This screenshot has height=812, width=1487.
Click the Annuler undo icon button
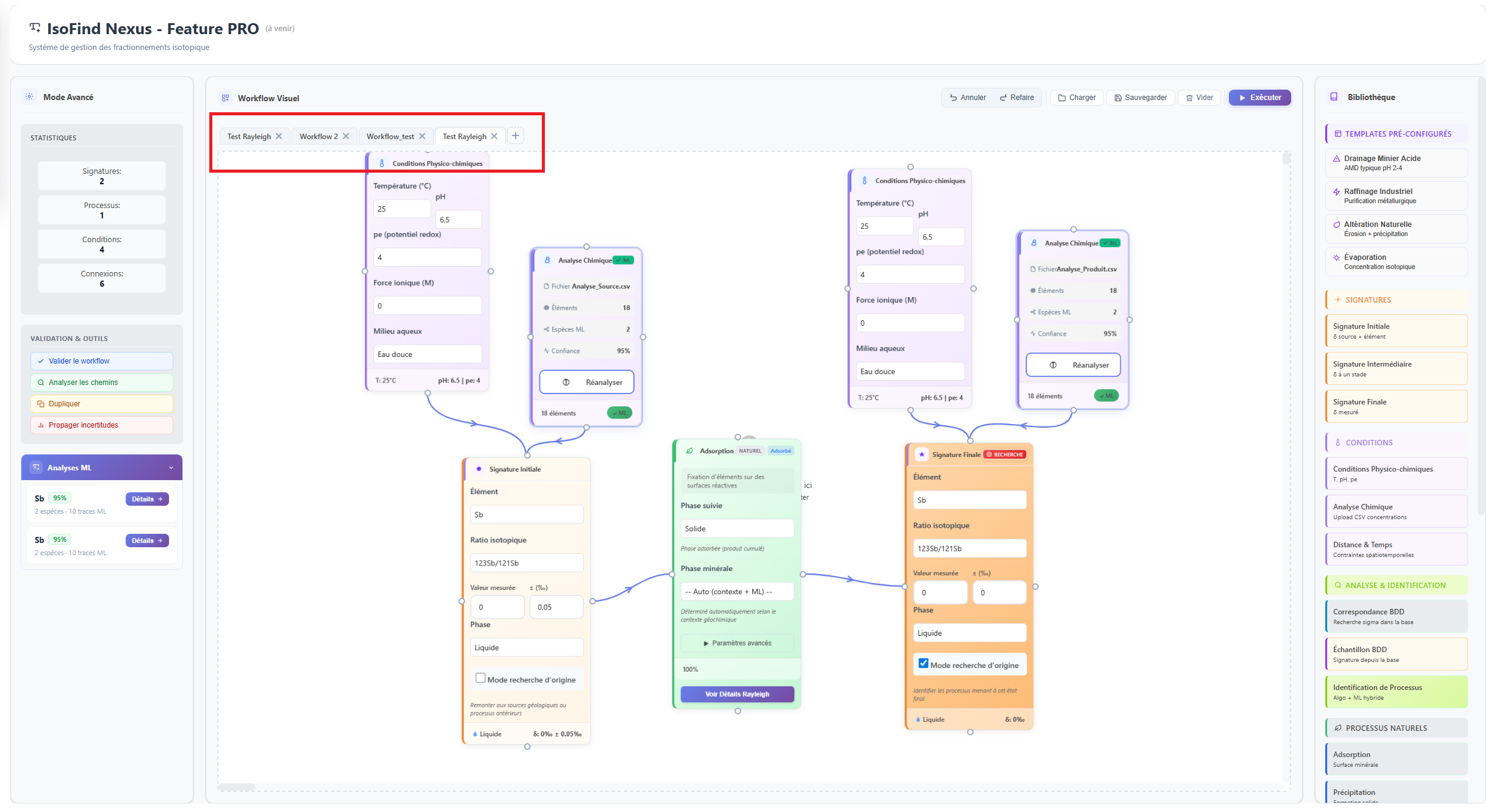[x=967, y=98]
